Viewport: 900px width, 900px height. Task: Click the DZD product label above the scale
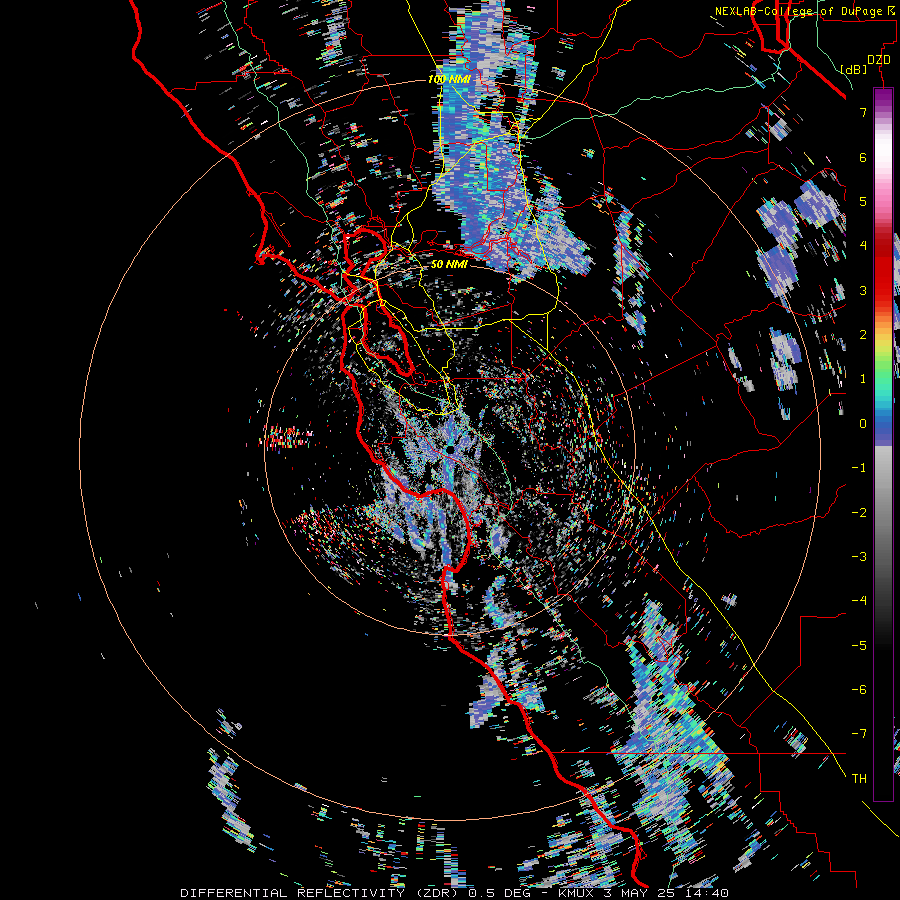pyautogui.click(x=878, y=60)
